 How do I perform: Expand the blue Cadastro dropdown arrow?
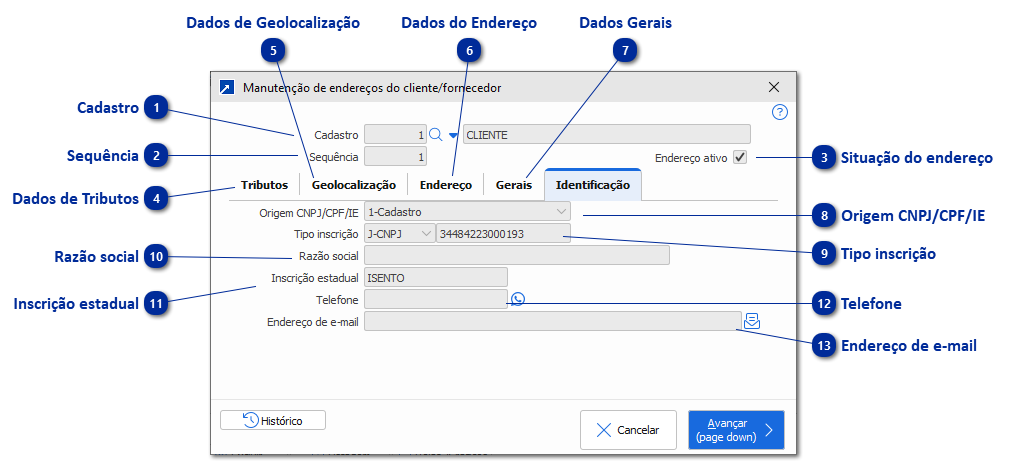click(453, 135)
